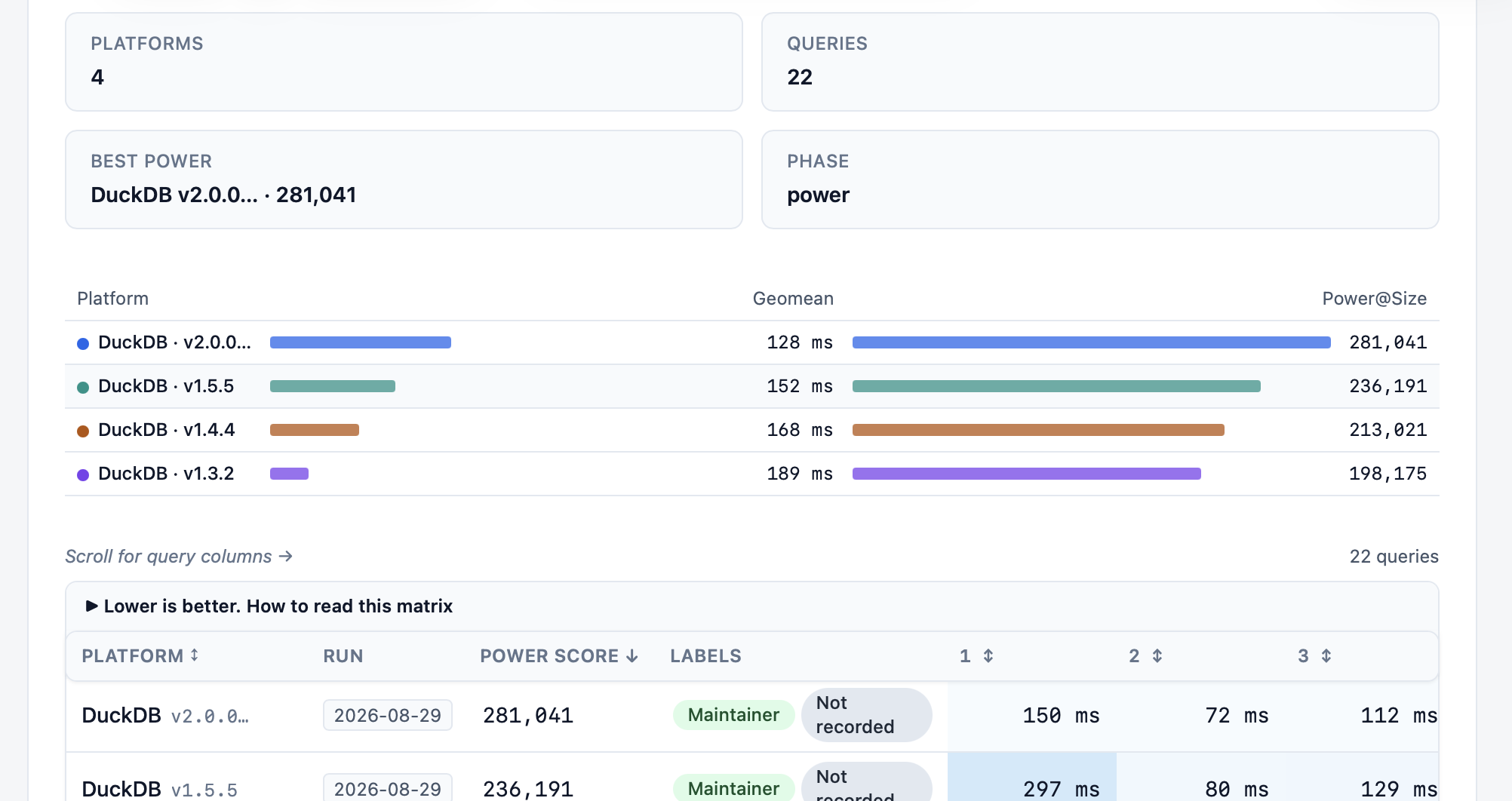Screen dimensions: 1512x801
Task: Click the POWER SCORE column header text
Action: pos(549,656)
